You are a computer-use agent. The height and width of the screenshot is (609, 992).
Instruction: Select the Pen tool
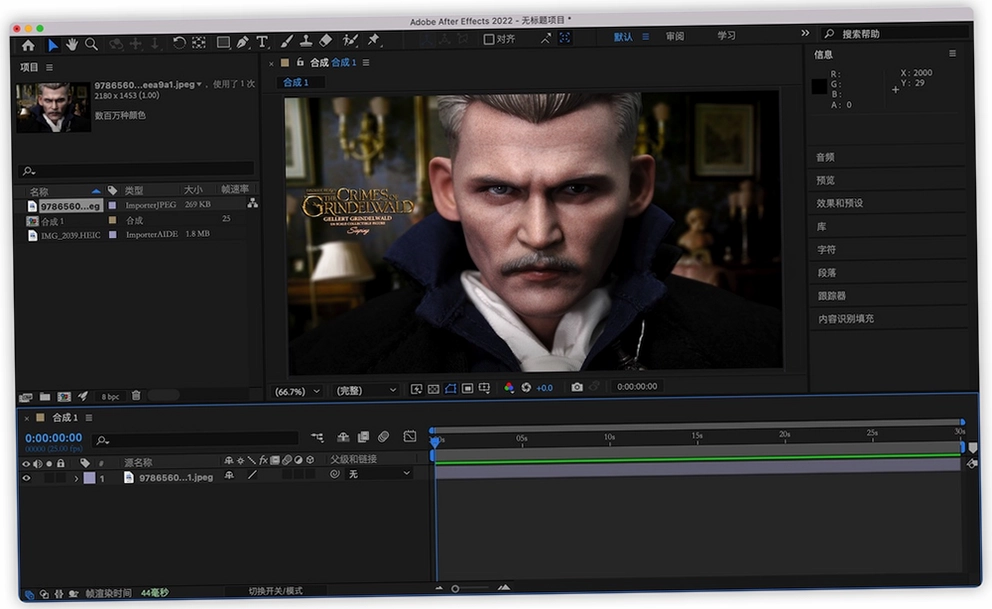click(x=242, y=42)
